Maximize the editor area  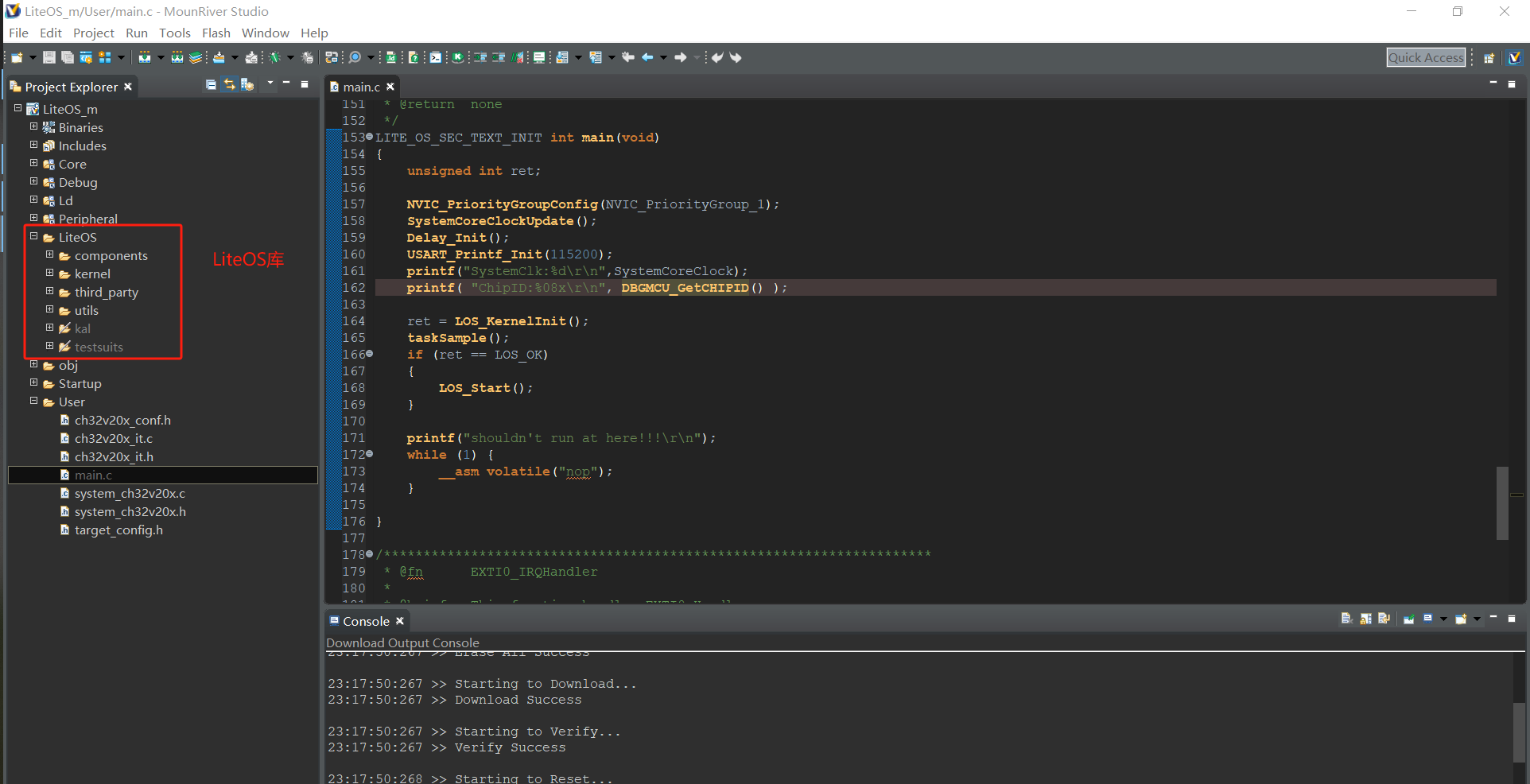pos(1512,83)
